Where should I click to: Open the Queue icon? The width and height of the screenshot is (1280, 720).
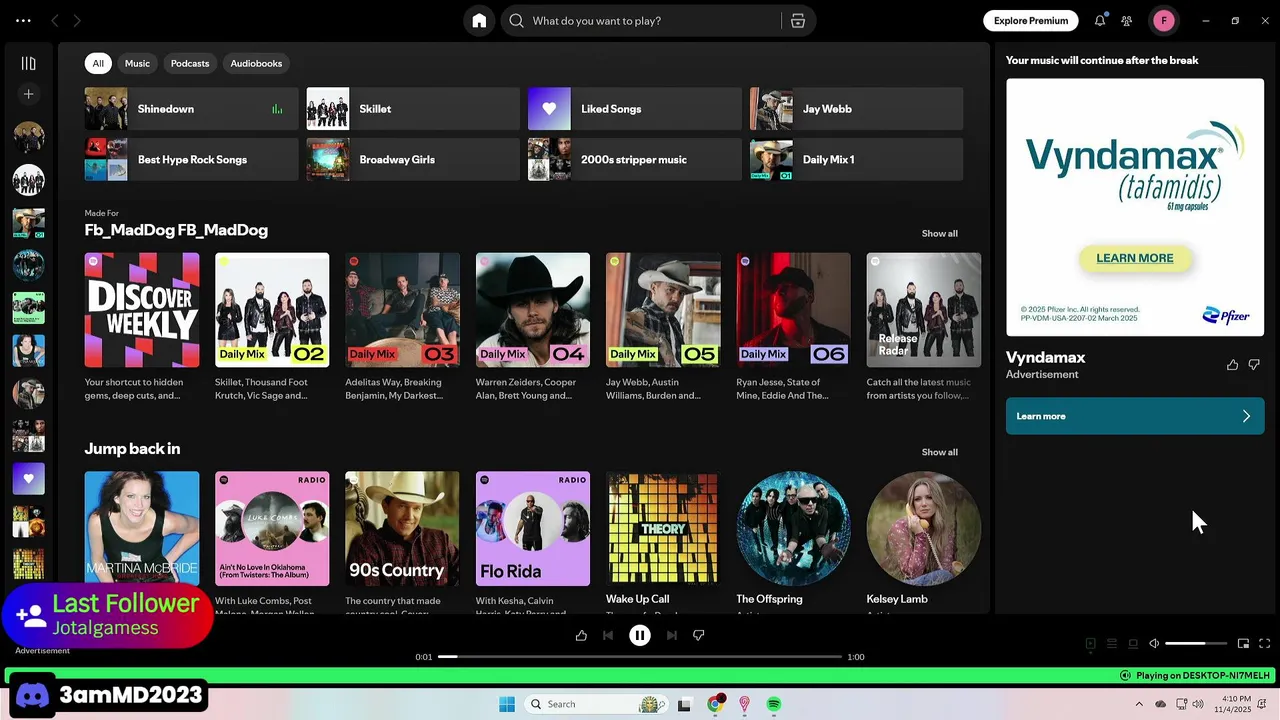[x=1112, y=644]
